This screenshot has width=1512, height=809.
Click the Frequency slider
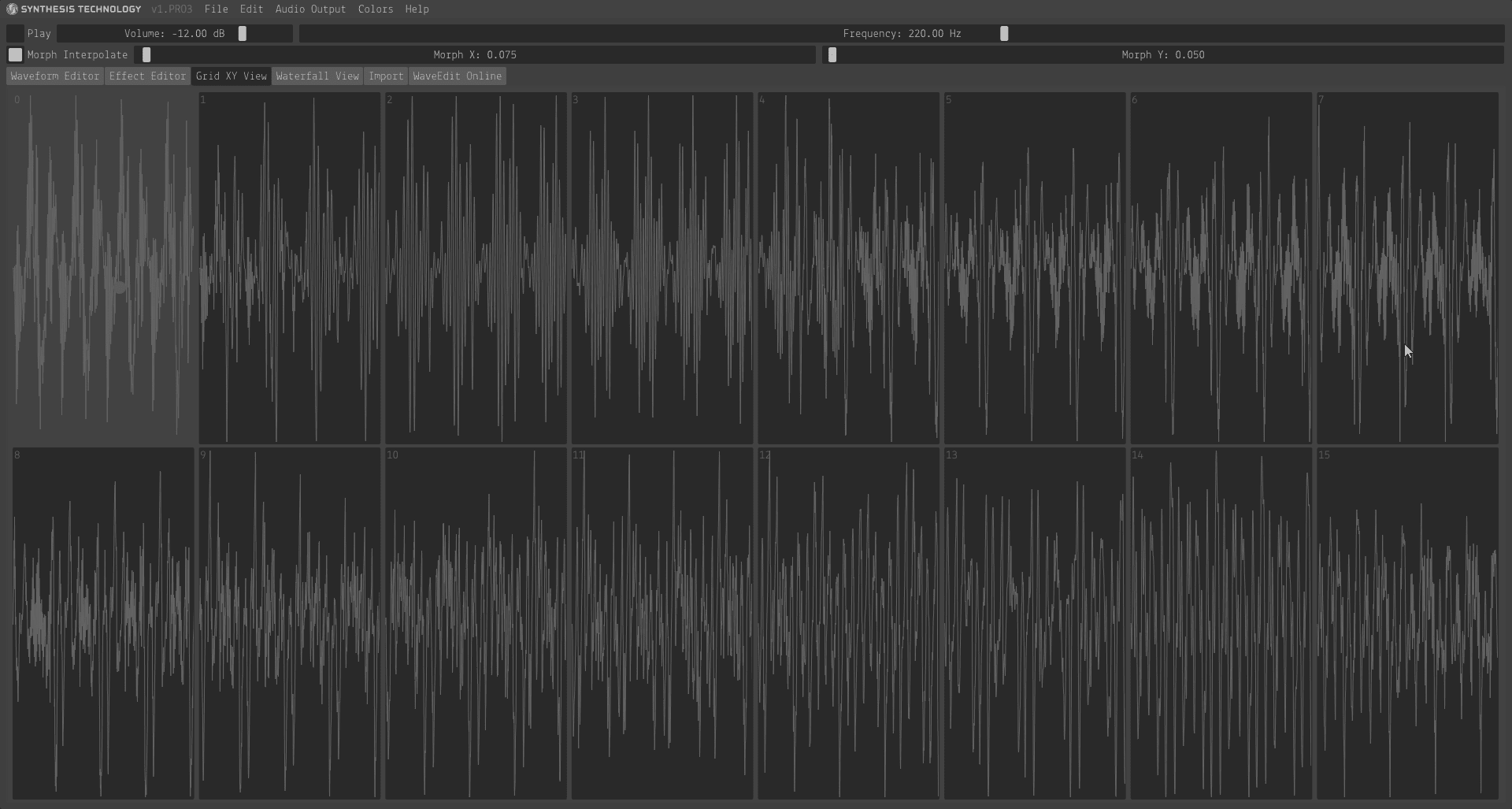(x=901, y=34)
